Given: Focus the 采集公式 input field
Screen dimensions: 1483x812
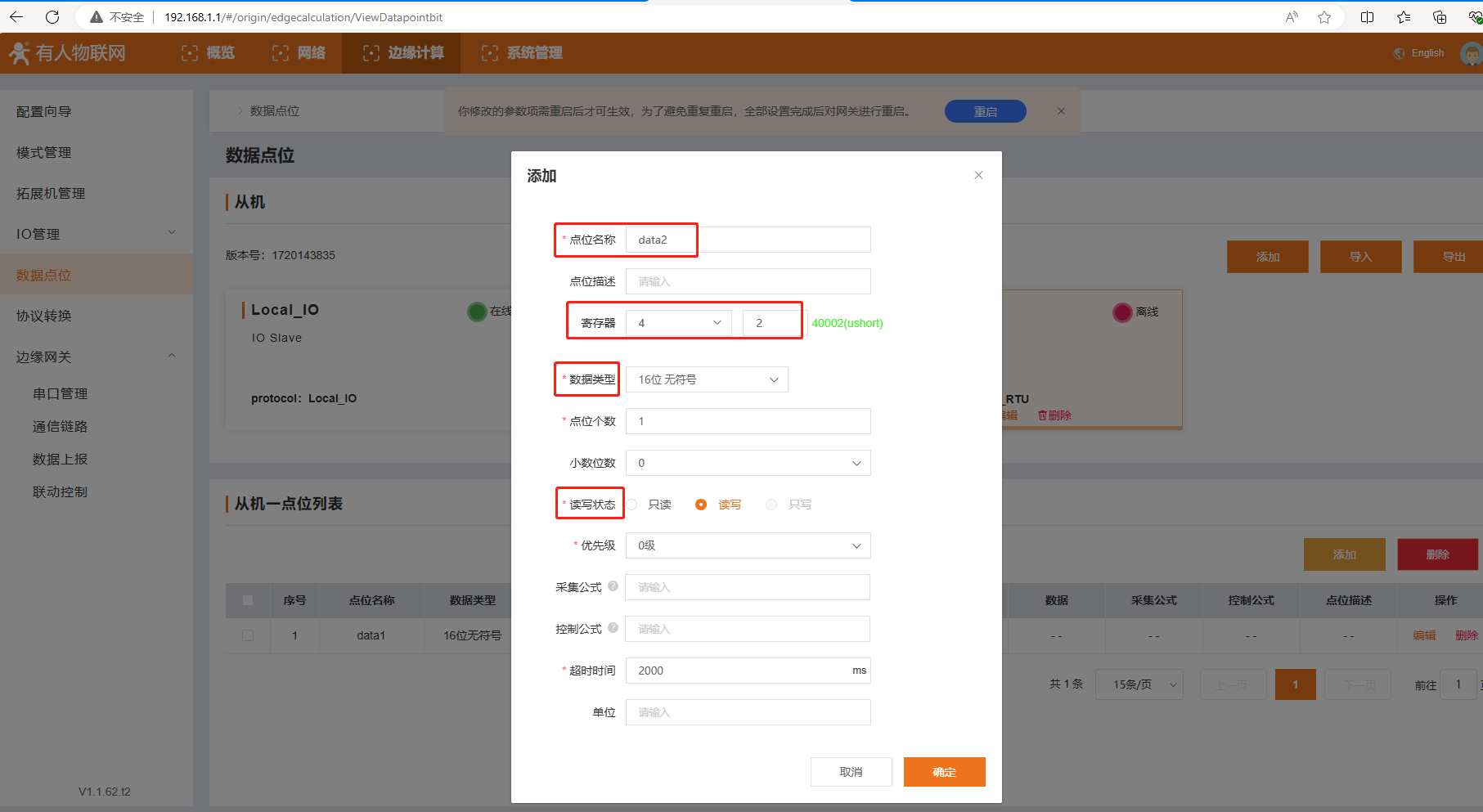Looking at the screenshot, I should click(748, 587).
